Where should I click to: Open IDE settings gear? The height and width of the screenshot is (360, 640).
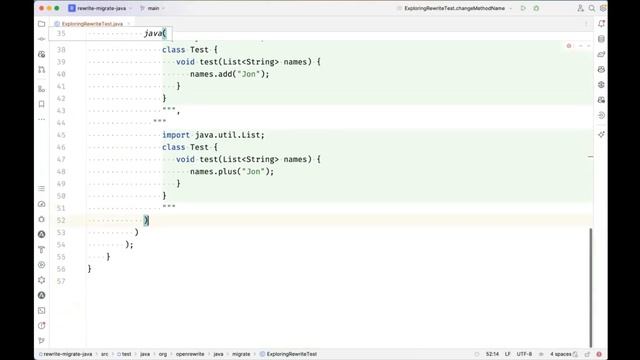pyautogui.click(x=603, y=8)
